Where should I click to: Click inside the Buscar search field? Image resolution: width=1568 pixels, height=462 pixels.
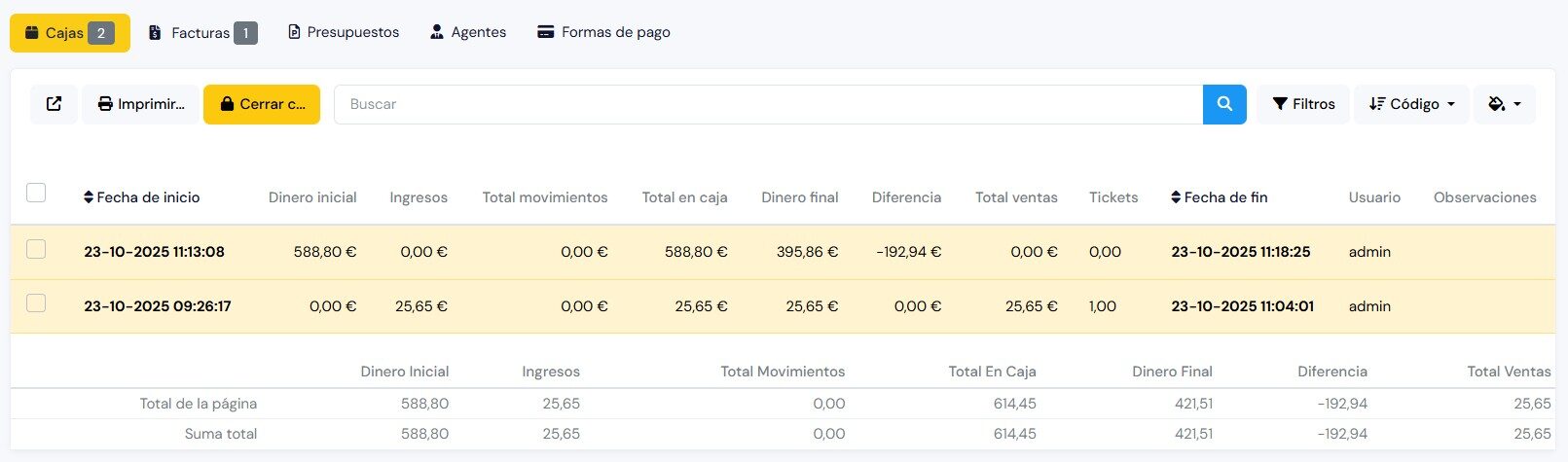pyautogui.click(x=768, y=104)
